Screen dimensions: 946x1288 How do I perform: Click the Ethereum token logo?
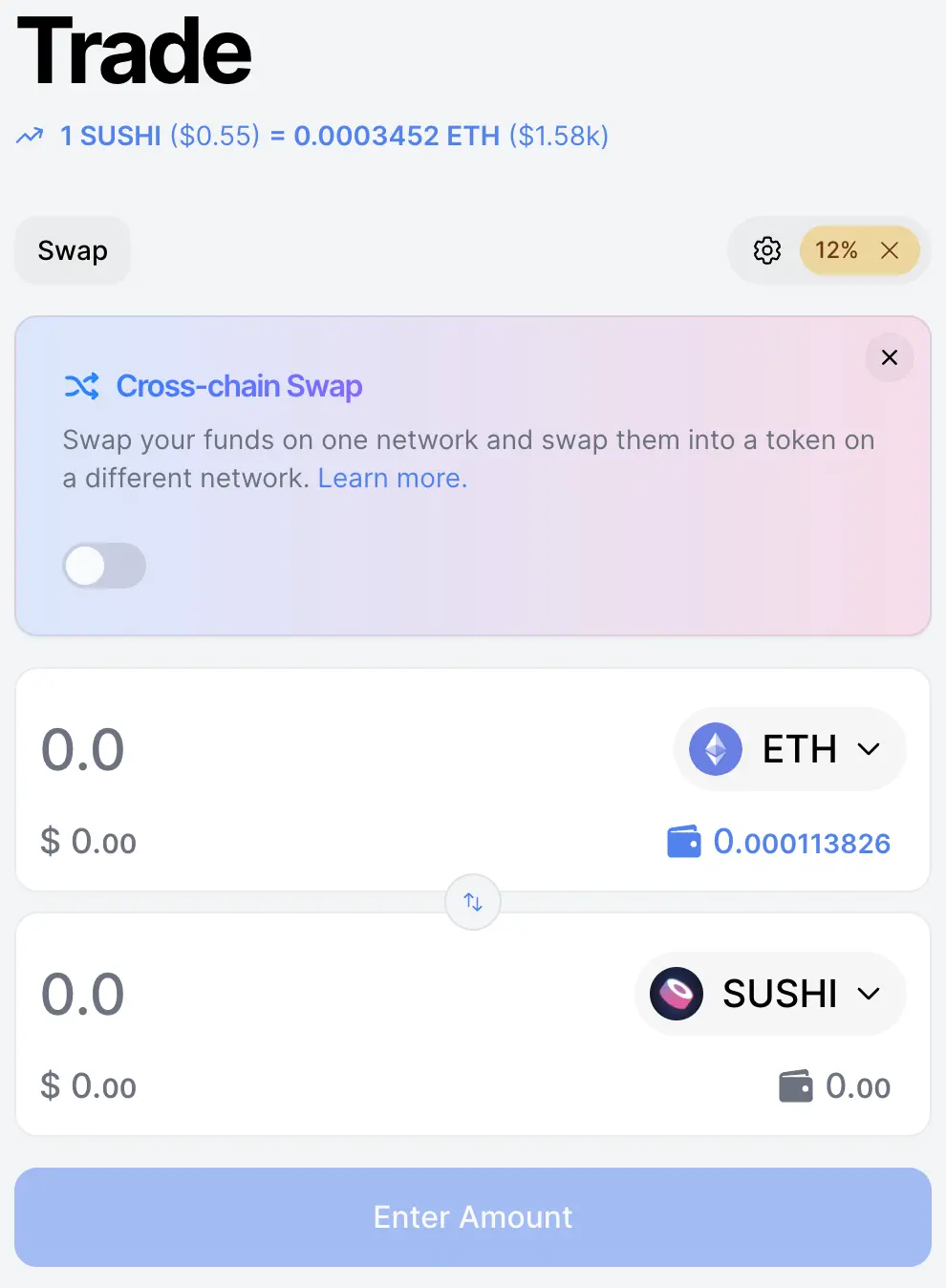[716, 749]
